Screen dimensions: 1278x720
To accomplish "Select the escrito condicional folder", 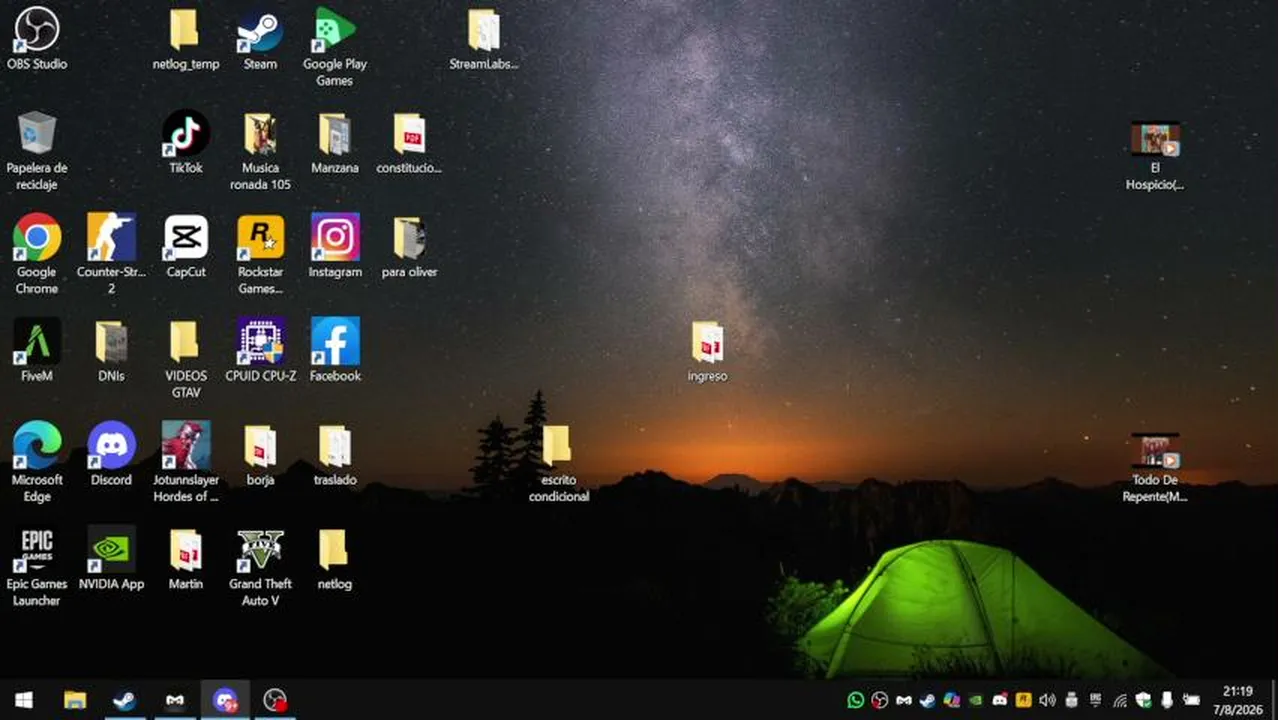I will [x=558, y=463].
